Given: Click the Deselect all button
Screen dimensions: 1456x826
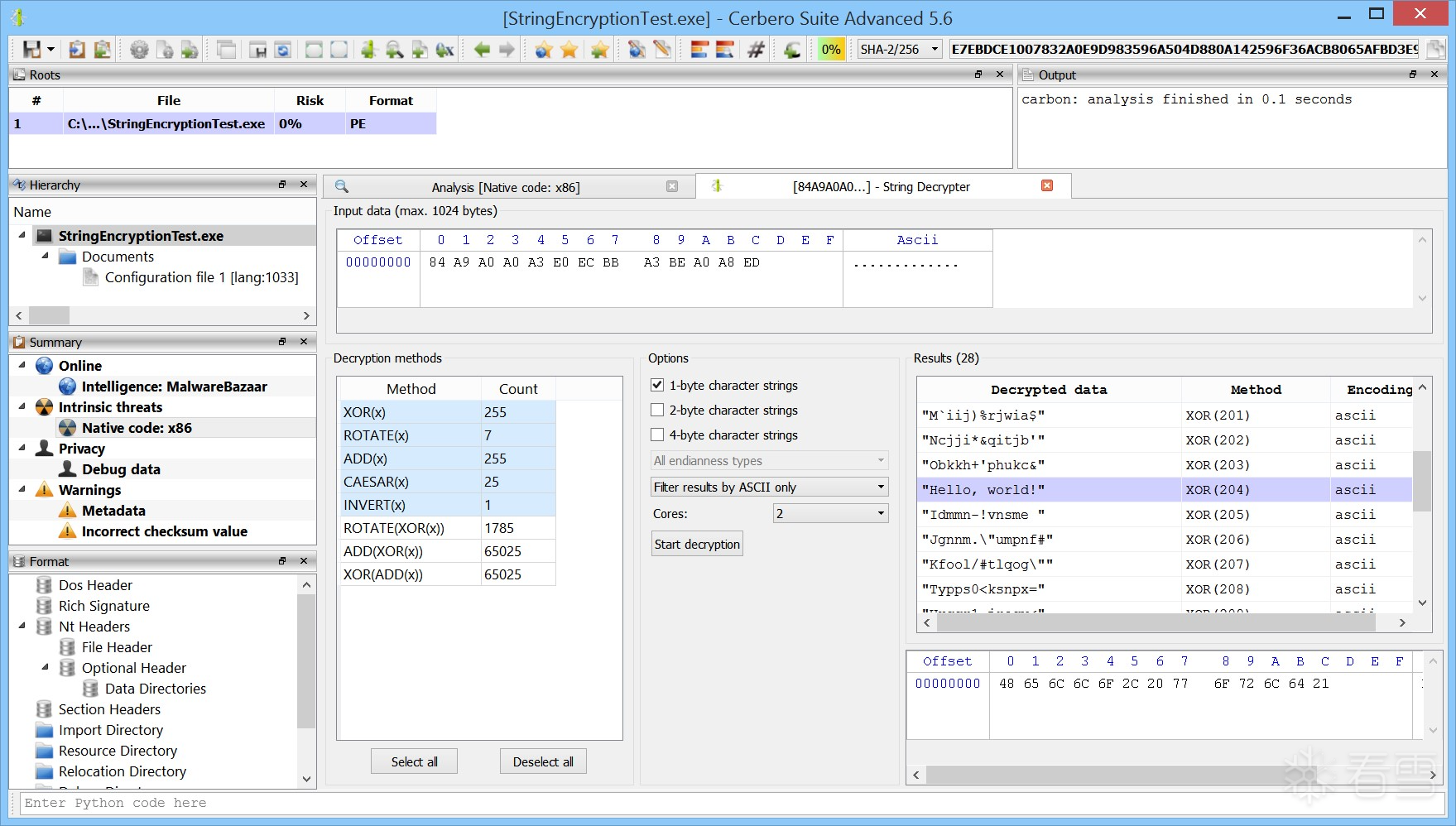Looking at the screenshot, I should pyautogui.click(x=543, y=761).
